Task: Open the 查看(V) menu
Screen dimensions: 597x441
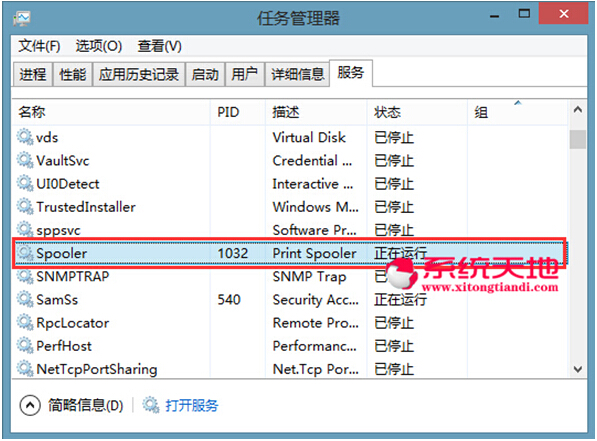Action: [160, 46]
